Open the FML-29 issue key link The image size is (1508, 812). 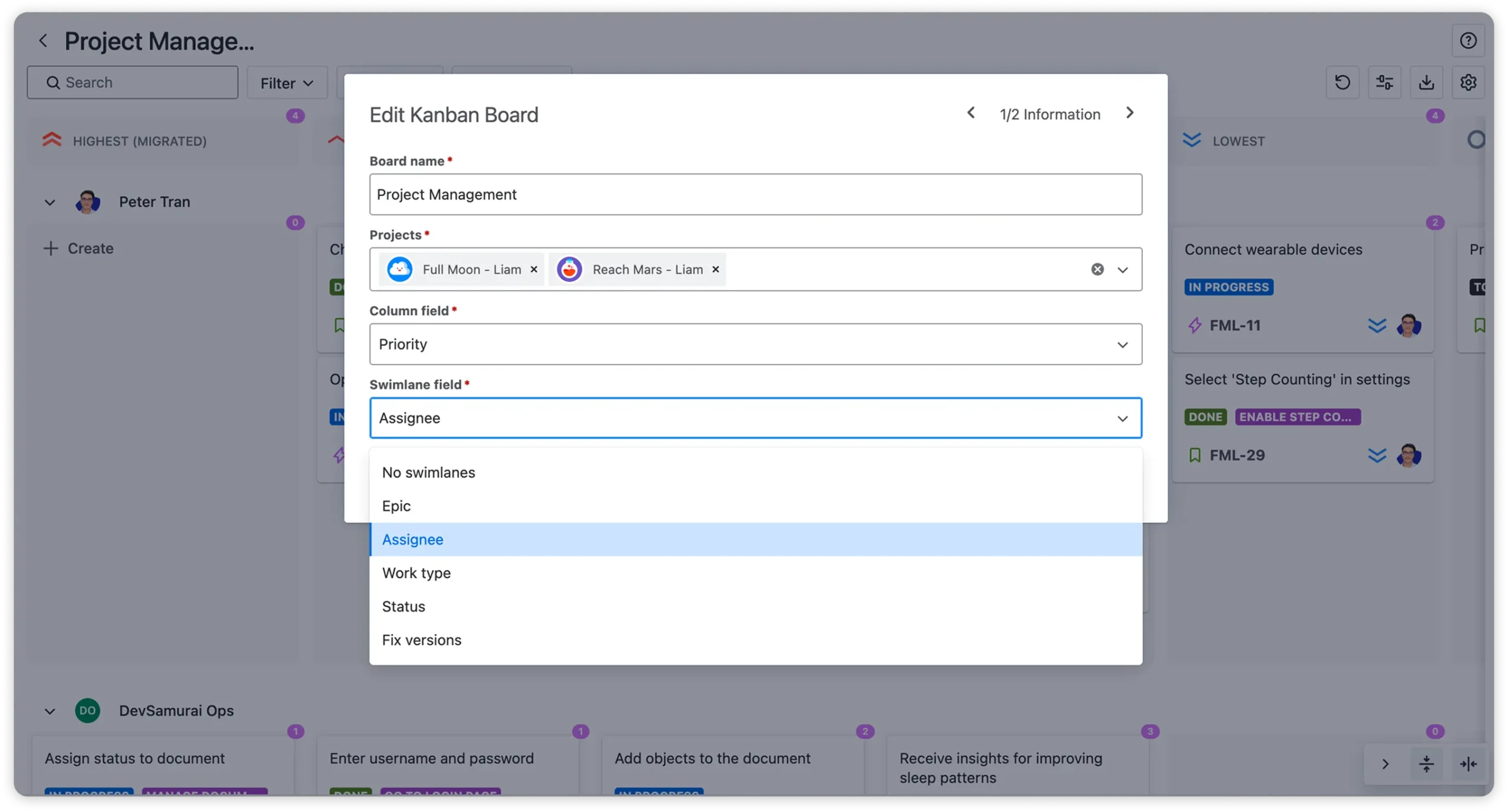(1237, 455)
